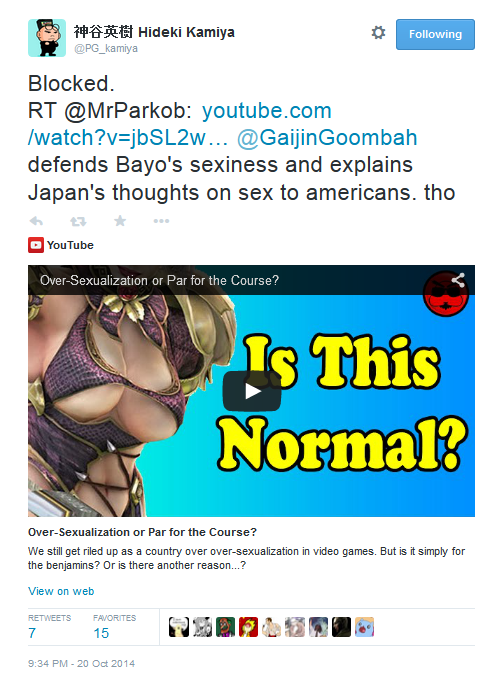This screenshot has height=689, width=500.
Task: Open the more options ellipsis icon
Action: coord(161,221)
